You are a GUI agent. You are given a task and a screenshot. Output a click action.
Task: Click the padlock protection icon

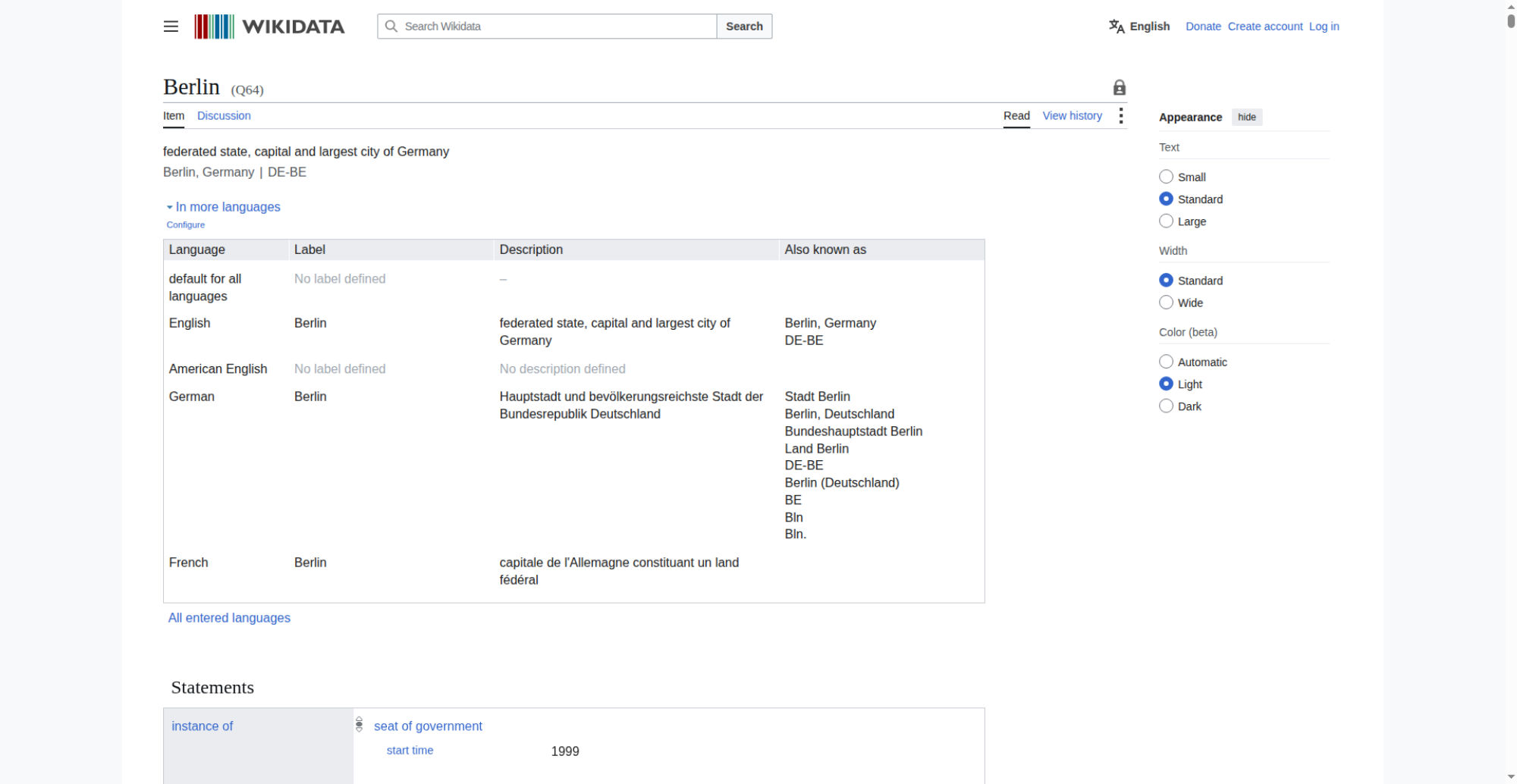click(1119, 87)
